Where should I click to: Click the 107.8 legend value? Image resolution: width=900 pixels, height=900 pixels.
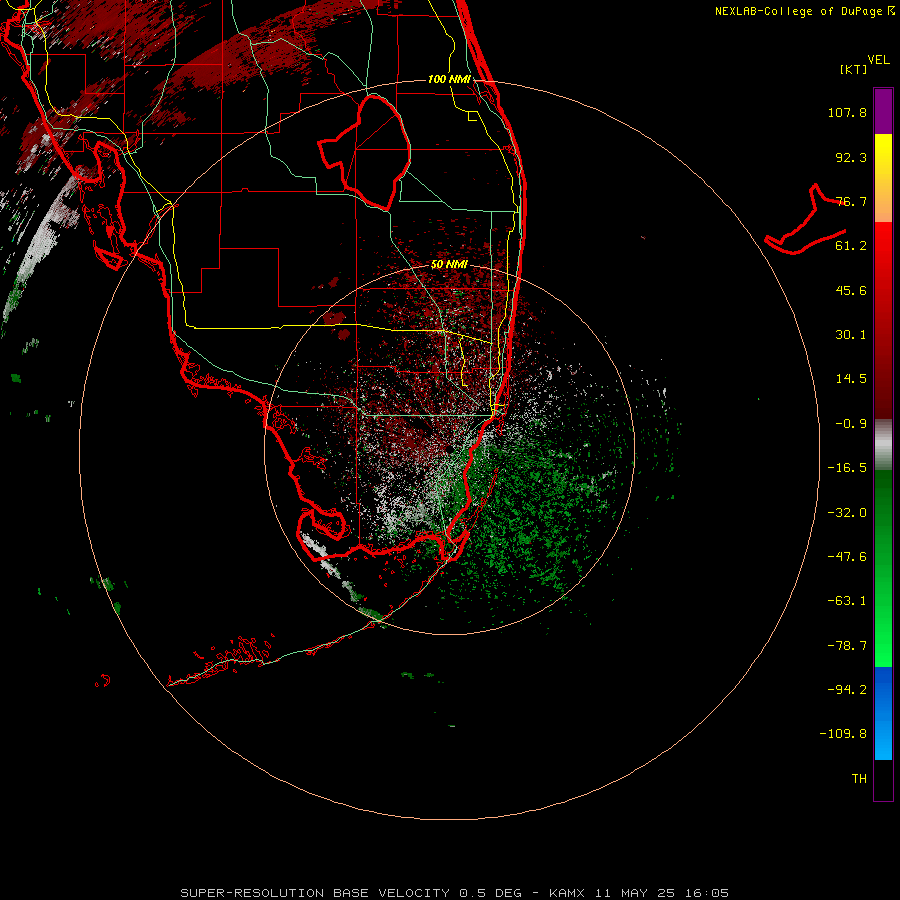847,112
